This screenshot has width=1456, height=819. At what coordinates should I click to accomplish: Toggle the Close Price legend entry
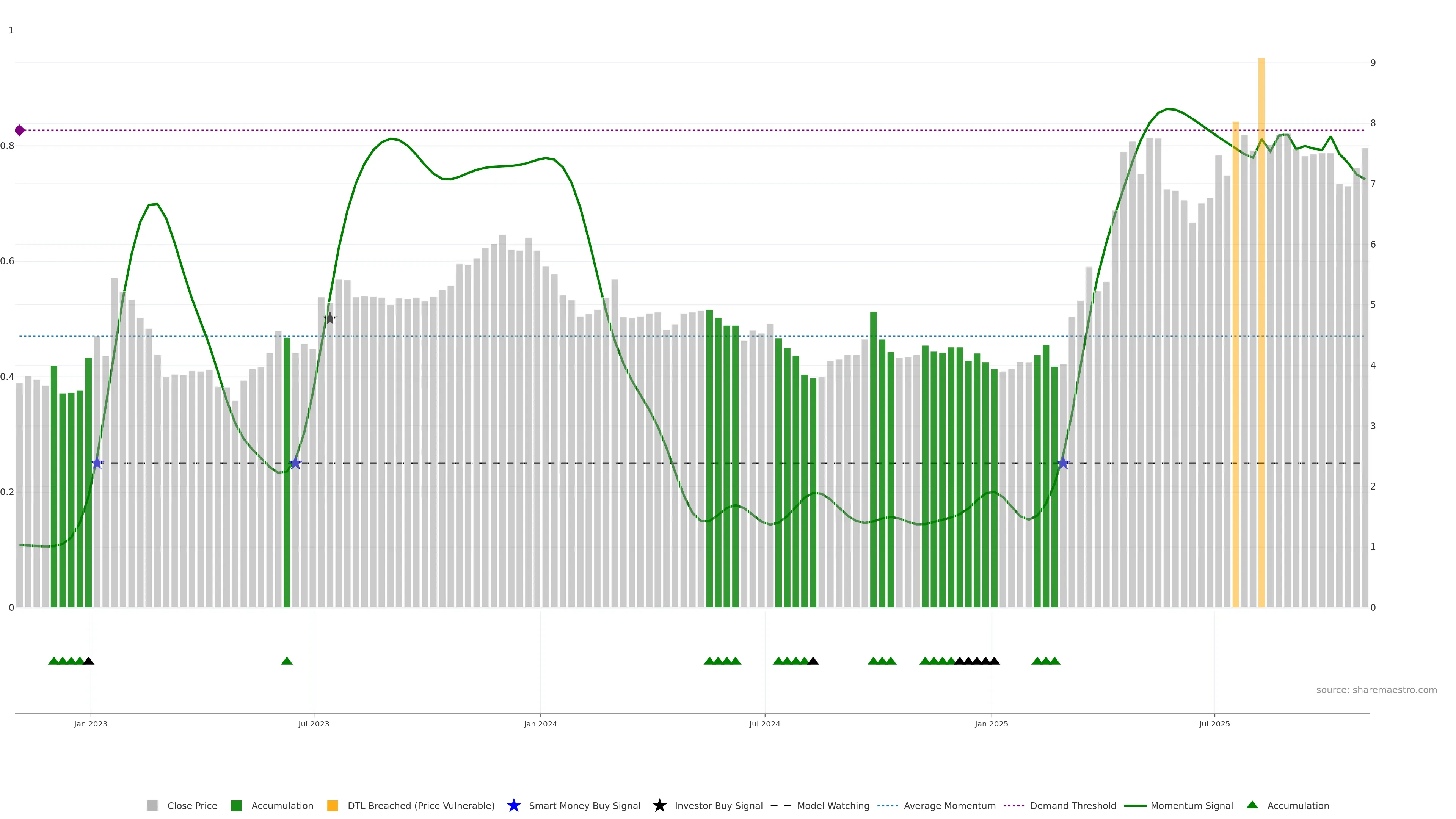coord(191,805)
